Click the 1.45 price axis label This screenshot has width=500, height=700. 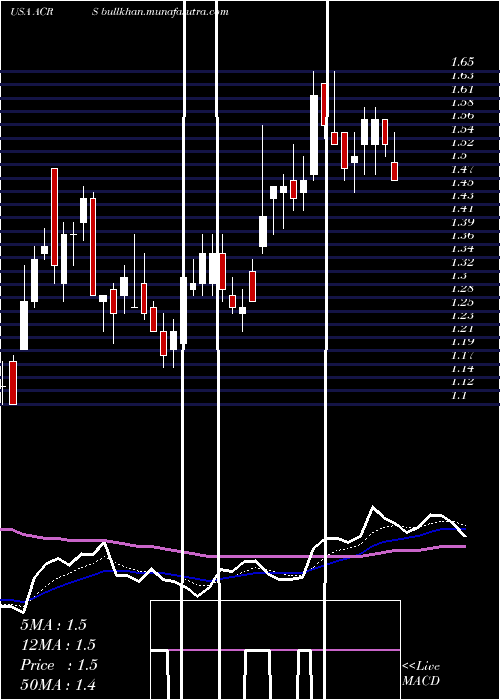(462, 182)
